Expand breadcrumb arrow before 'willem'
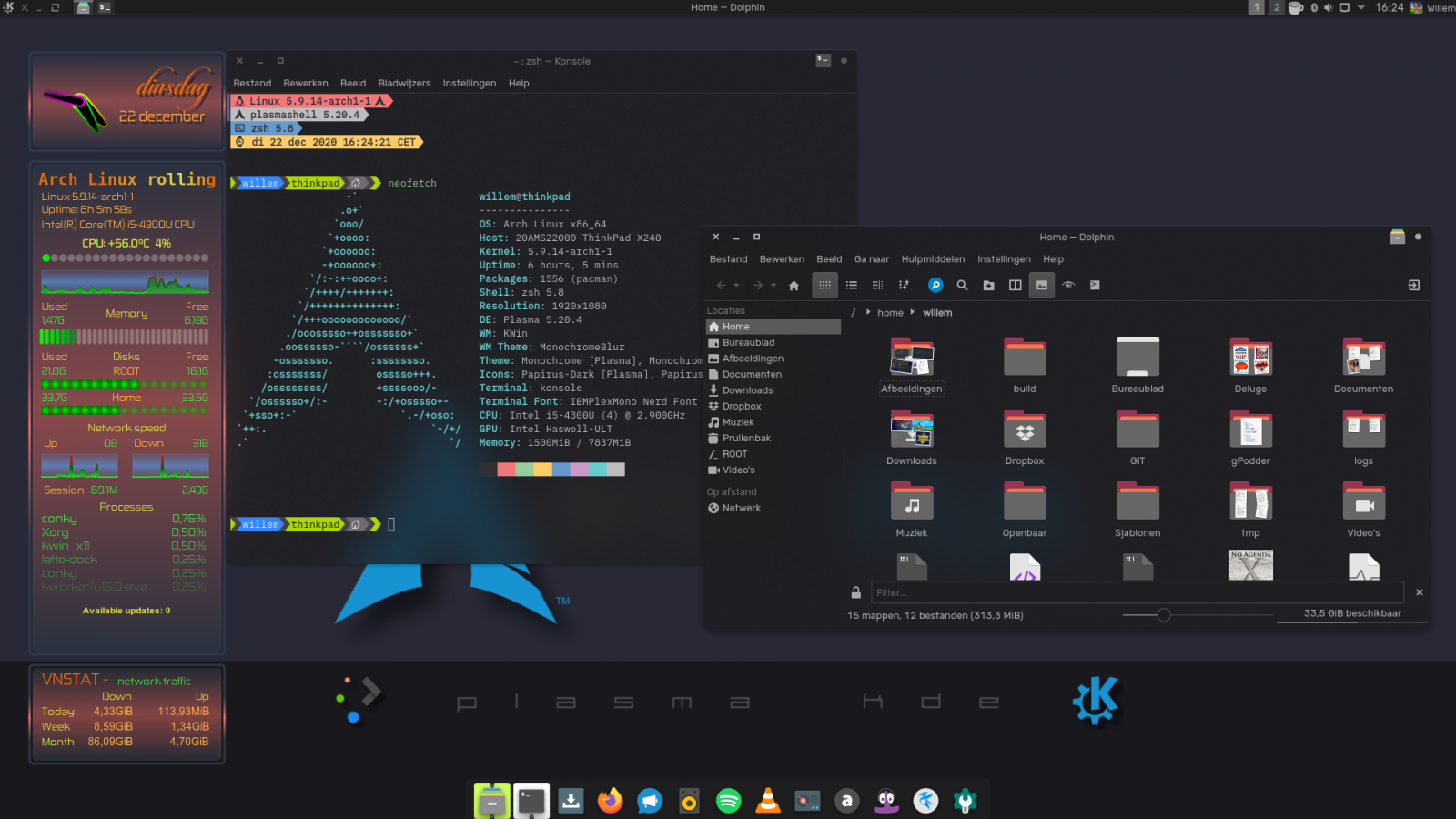Screen dimensions: 1456x819 pos(912,312)
